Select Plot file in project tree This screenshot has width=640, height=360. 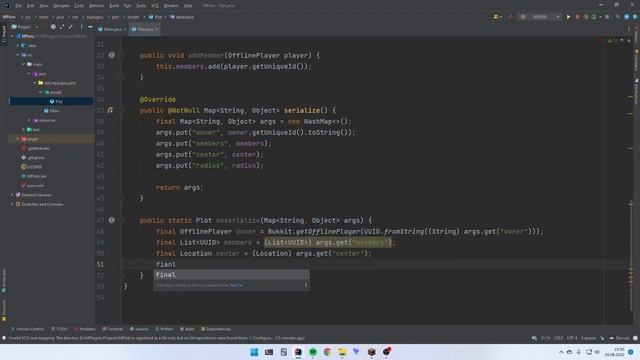pyautogui.click(x=56, y=101)
